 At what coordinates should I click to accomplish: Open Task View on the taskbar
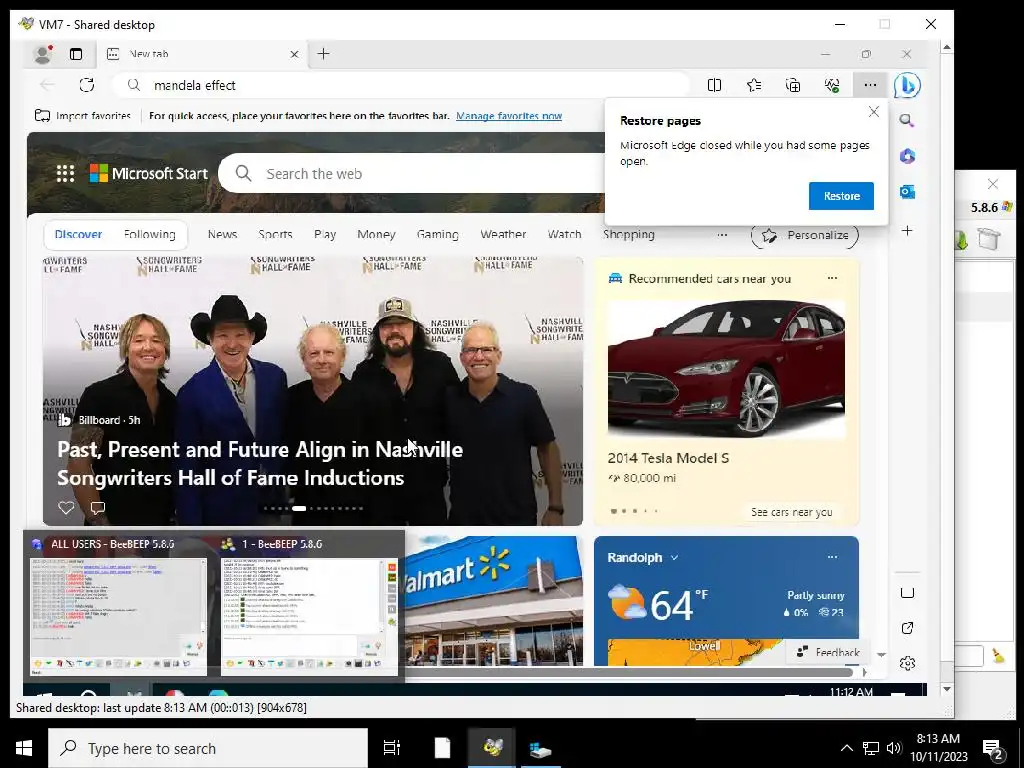392,748
